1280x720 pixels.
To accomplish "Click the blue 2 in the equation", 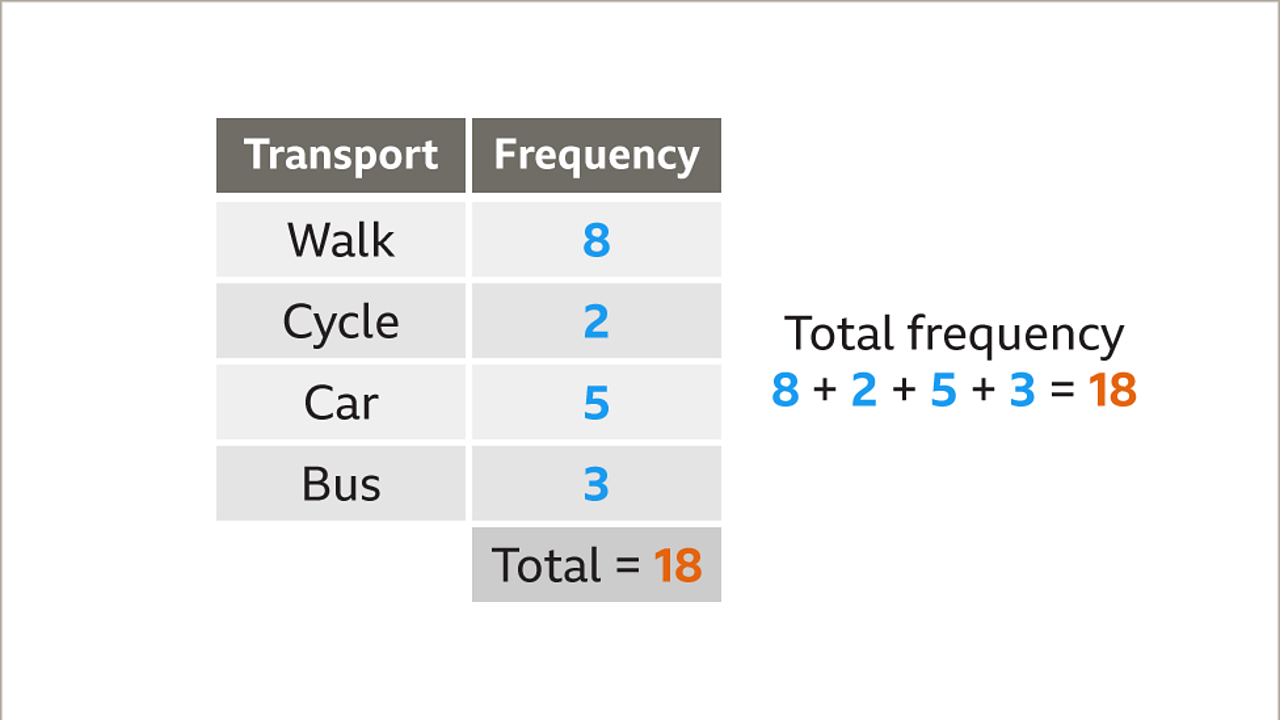I will [864, 390].
